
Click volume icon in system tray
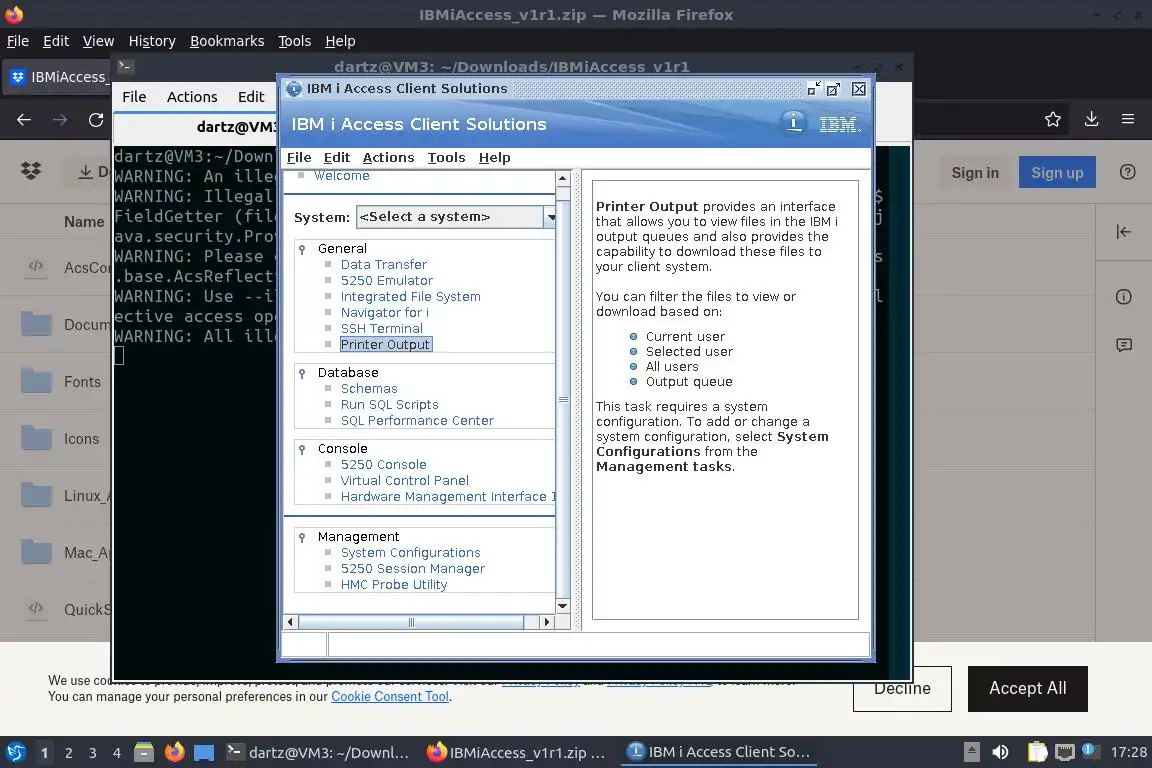pyautogui.click(x=1000, y=752)
